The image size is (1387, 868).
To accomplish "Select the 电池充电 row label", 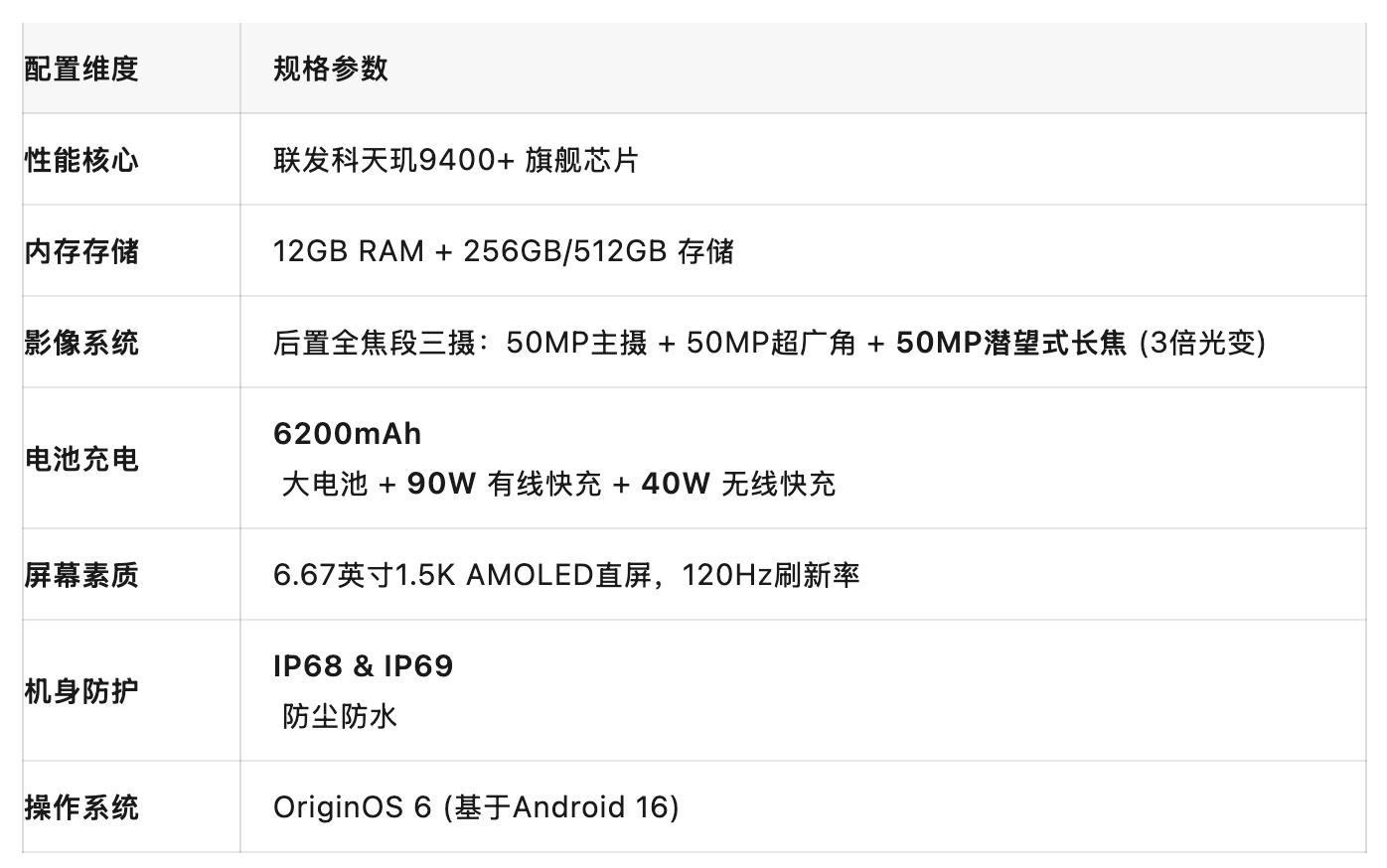I will point(81,459).
